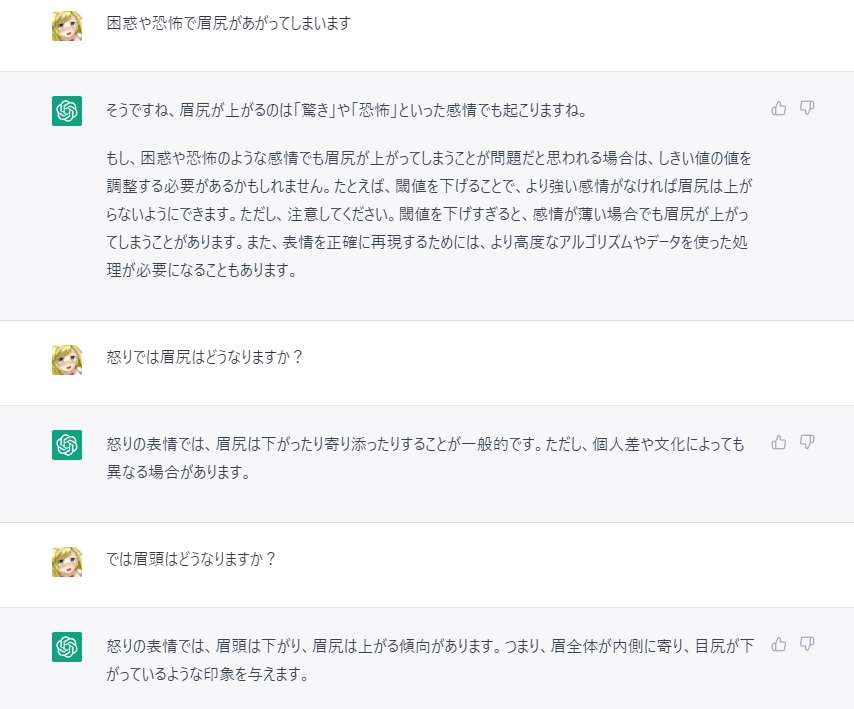Like the 眉尻は下がったり寄り添ったり answer
The height and width of the screenshot is (709, 854).
[x=779, y=442]
